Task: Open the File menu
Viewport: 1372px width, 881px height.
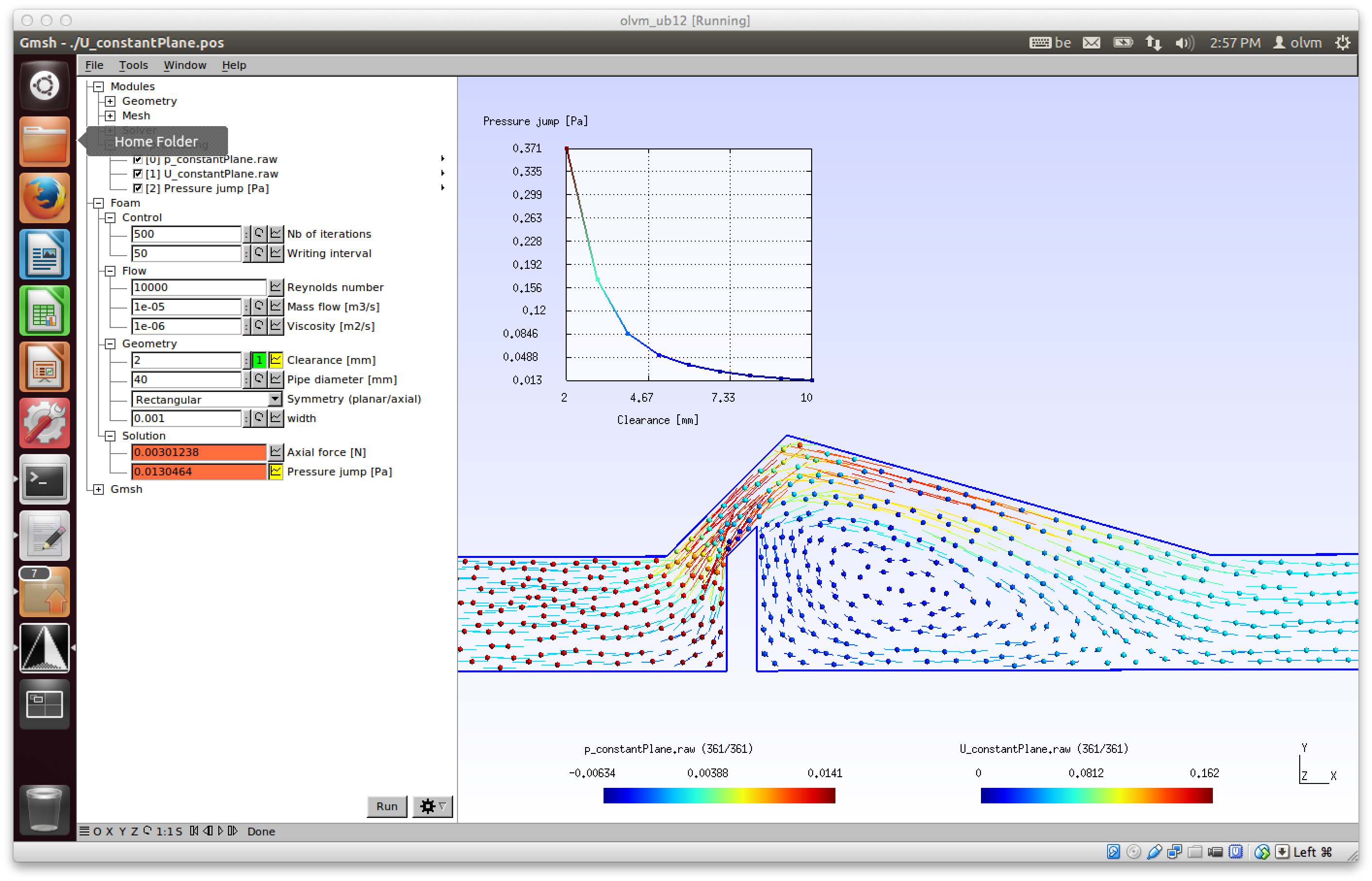Action: (x=94, y=65)
